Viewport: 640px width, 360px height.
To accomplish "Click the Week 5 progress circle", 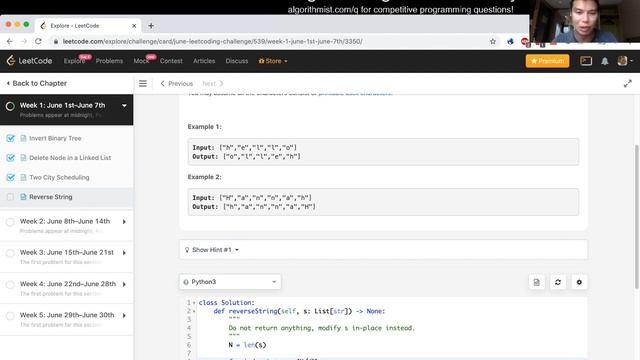I will pyautogui.click(x=10, y=316).
